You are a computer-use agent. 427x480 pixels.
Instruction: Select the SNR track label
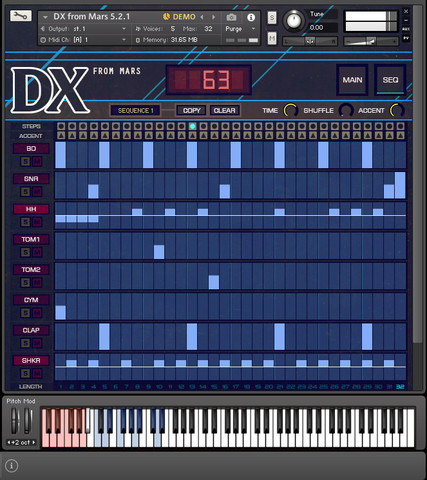pyautogui.click(x=31, y=179)
